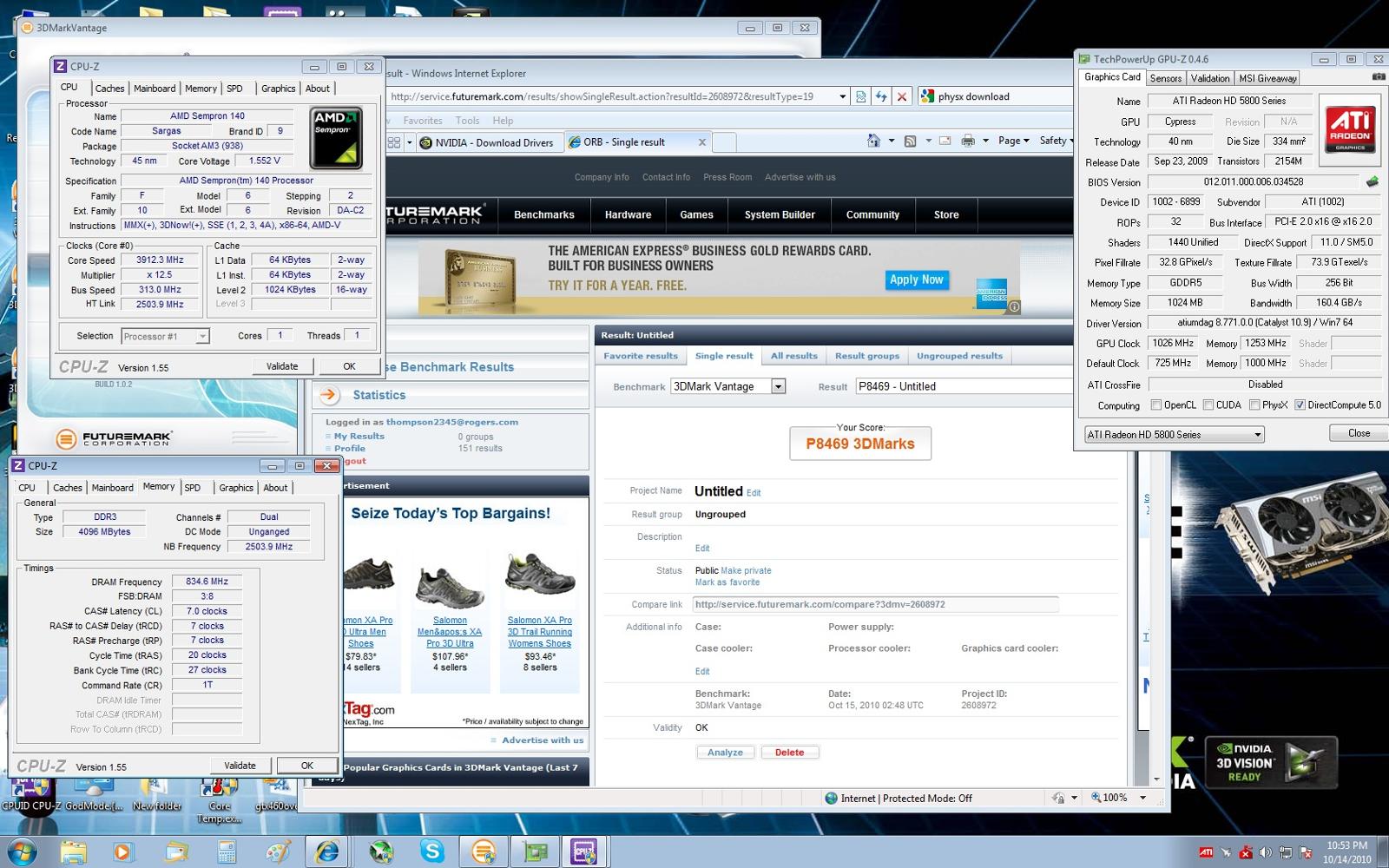Viewport: 1389px width, 868px height.
Task: Switch to Mainboard tab in upper CPU-Z
Action: [x=155, y=89]
